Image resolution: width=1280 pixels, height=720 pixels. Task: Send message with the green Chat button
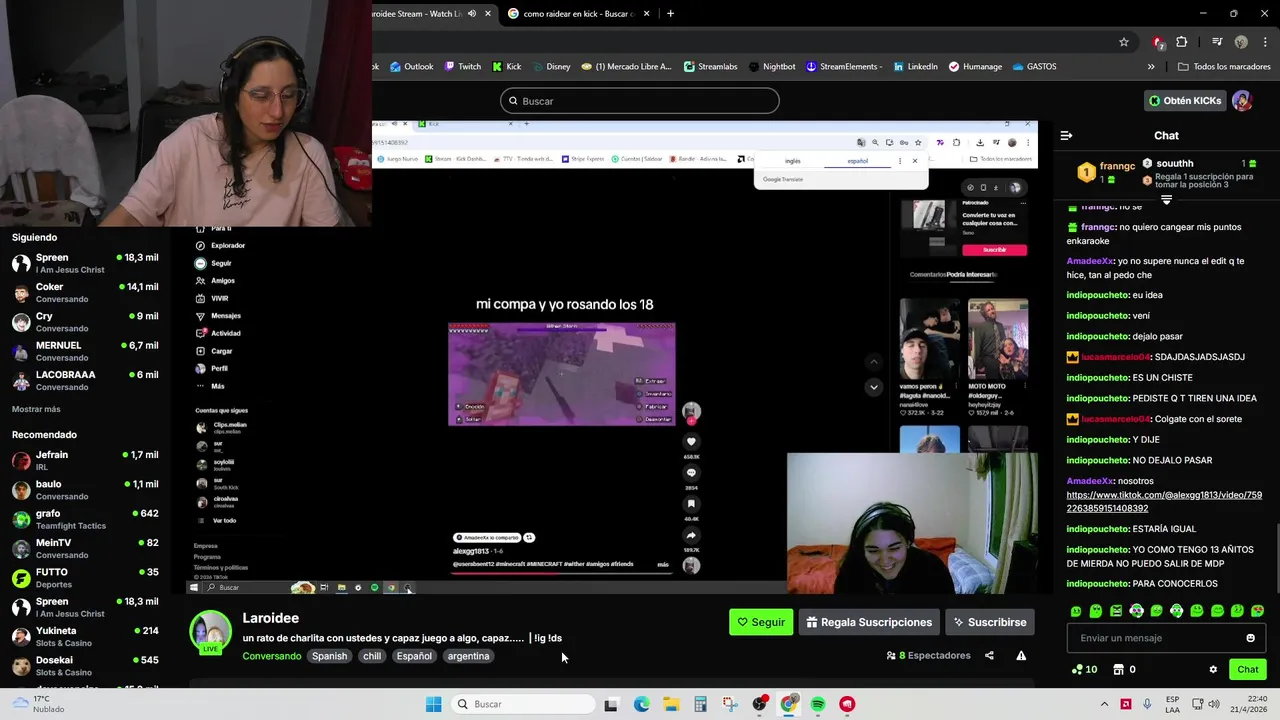point(1248,670)
